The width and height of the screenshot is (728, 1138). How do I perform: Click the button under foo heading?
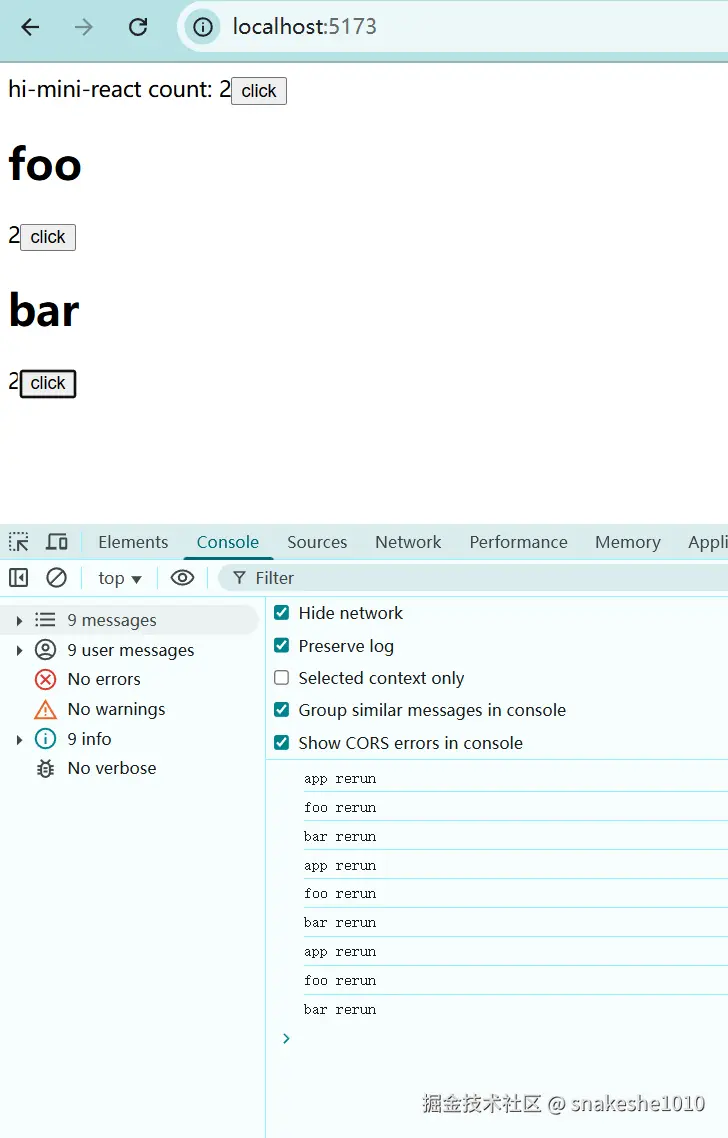[x=48, y=237]
